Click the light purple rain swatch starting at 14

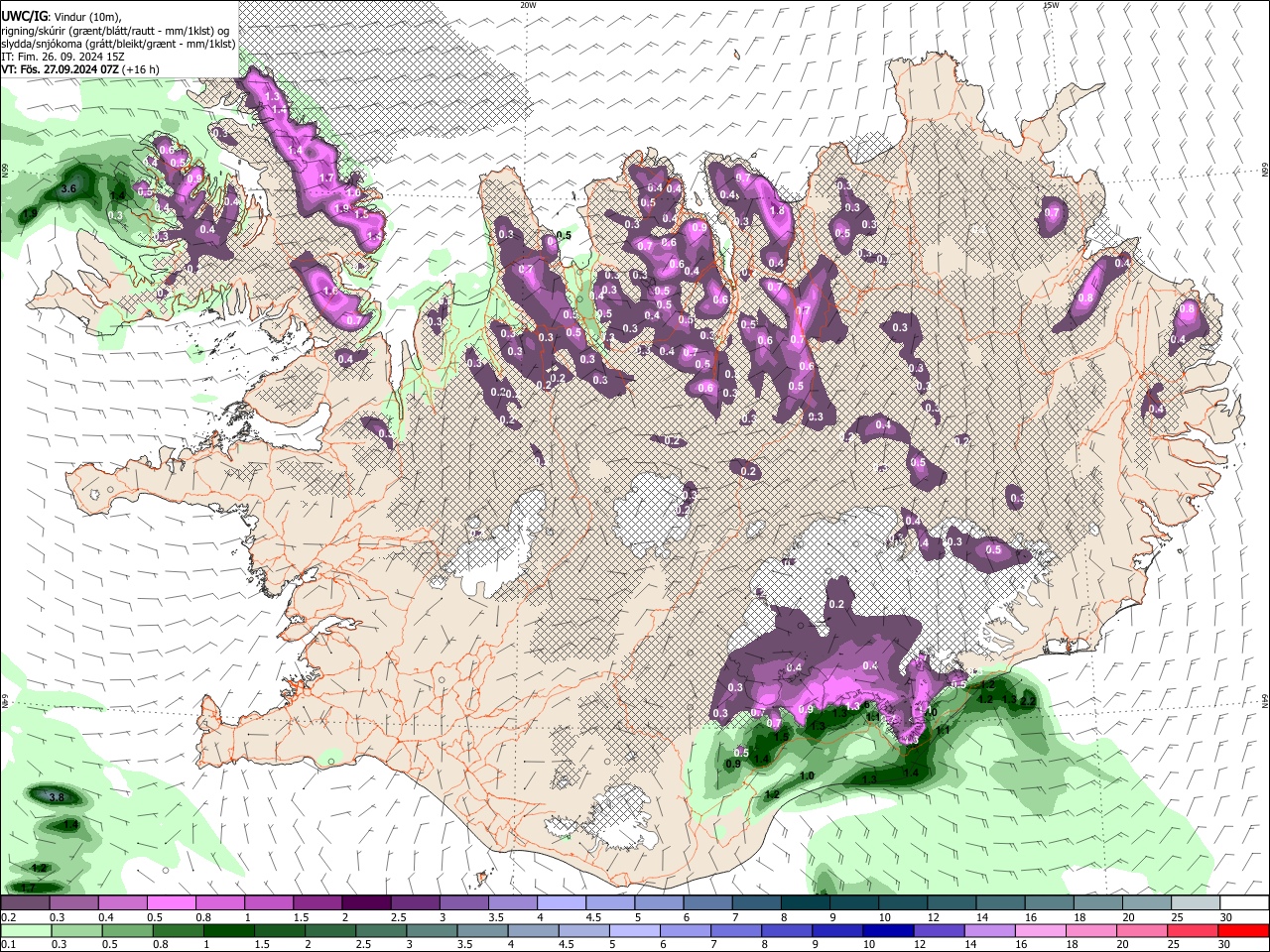[x=989, y=930]
